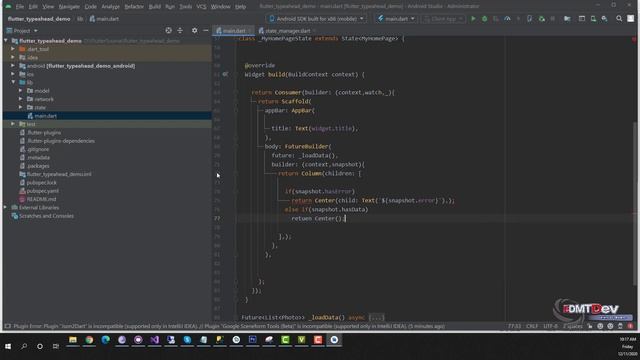The height and width of the screenshot is (360, 640).
Task: Open the Navigate menu
Action: 69,7
